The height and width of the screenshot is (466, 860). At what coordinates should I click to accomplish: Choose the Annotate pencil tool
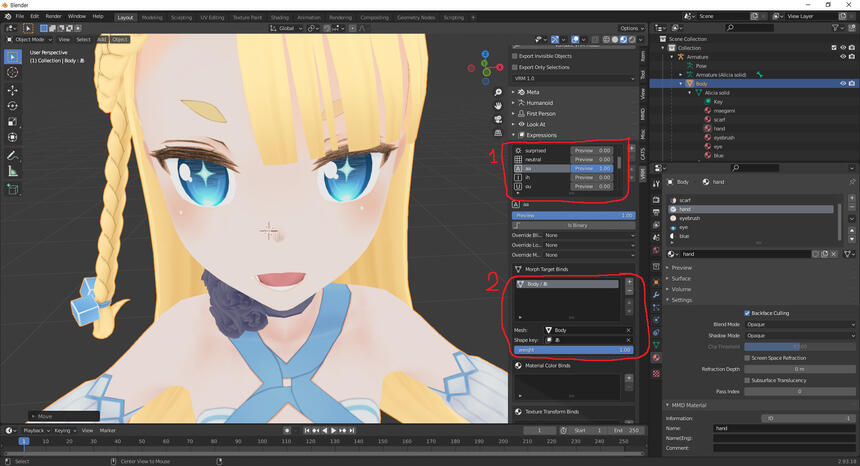click(13, 156)
